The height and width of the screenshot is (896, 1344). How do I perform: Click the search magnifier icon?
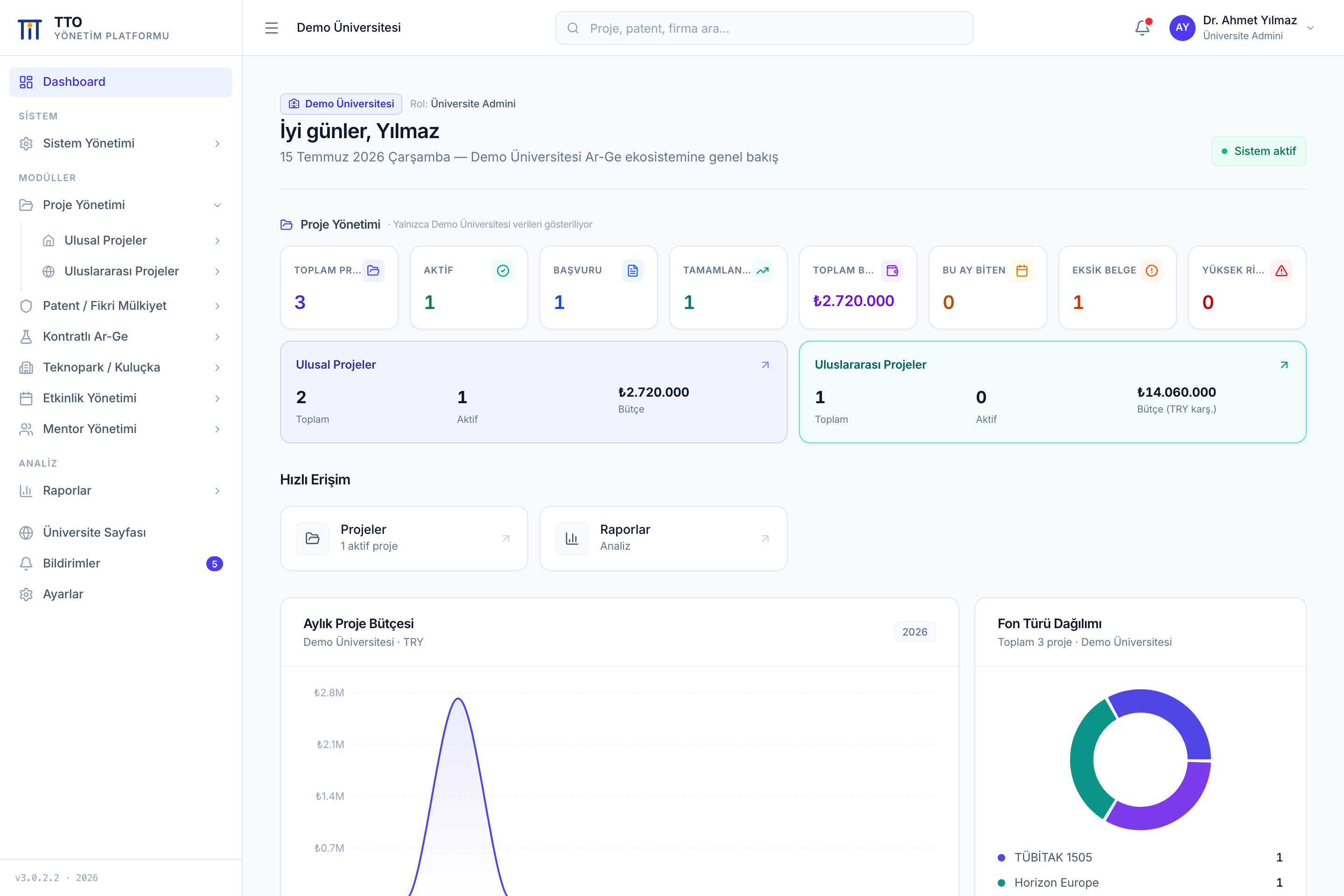[573, 28]
